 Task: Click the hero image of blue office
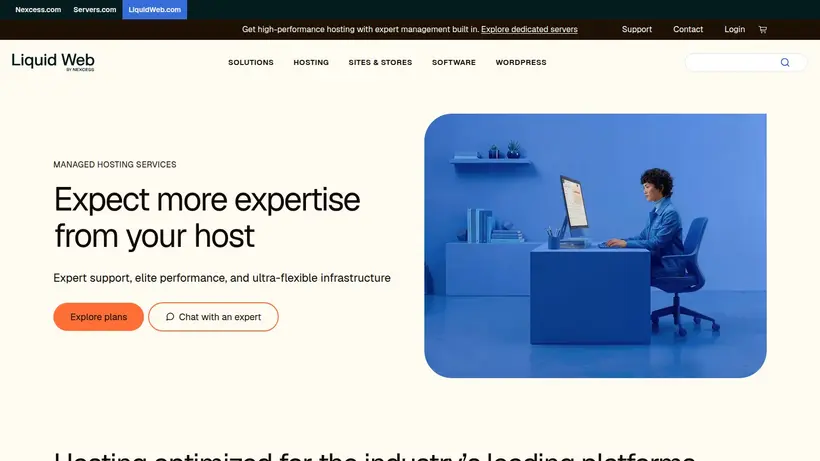point(595,246)
